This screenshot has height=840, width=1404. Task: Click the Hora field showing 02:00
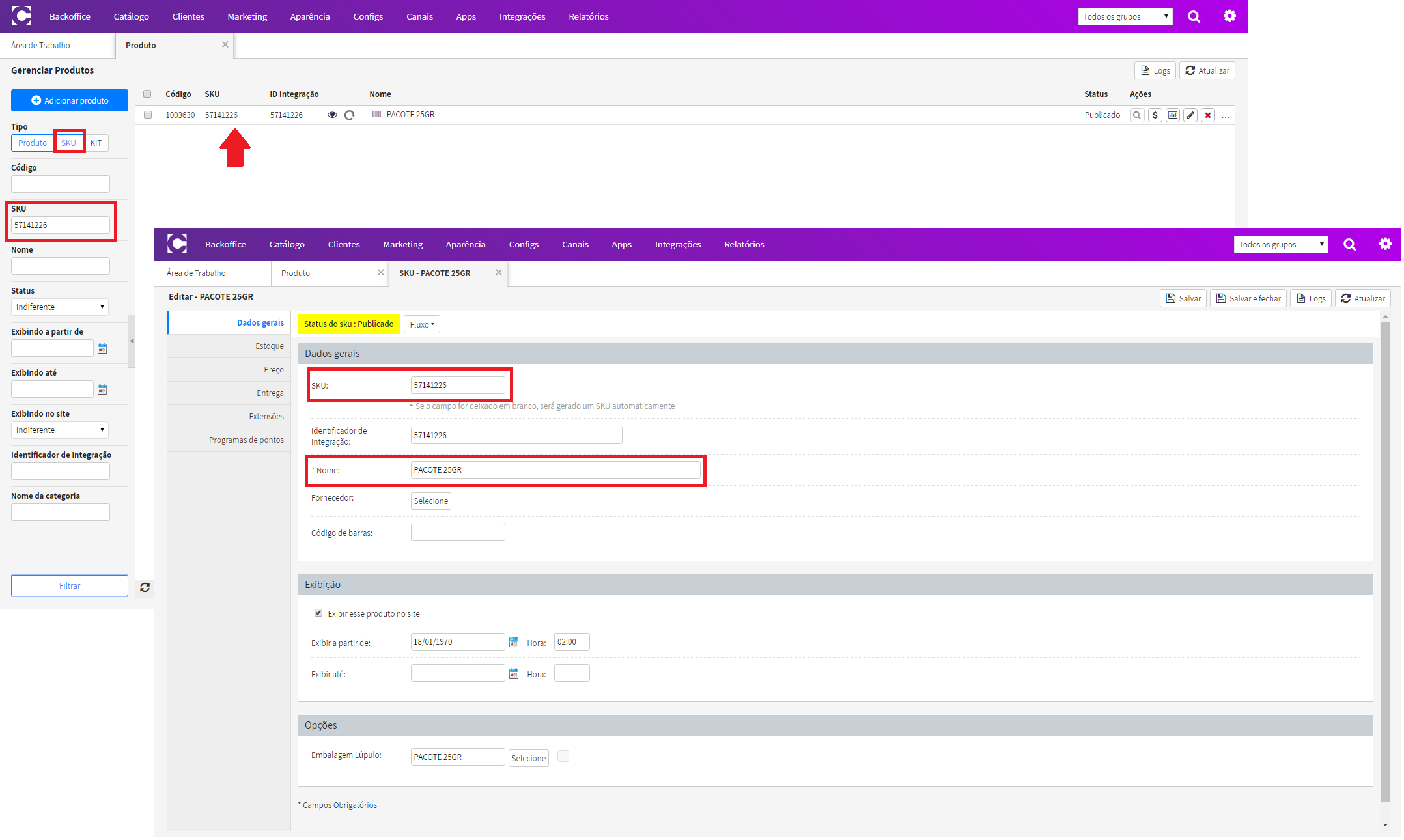pos(572,642)
